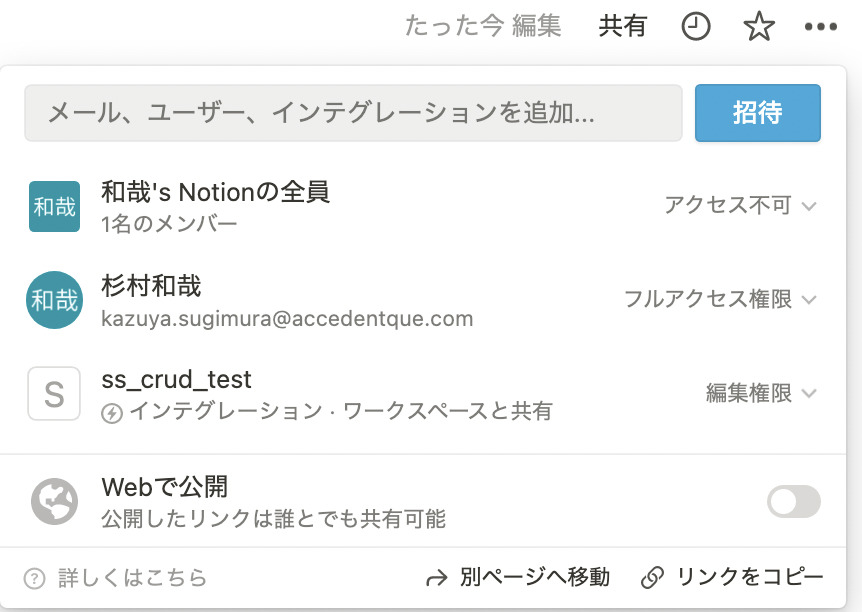Enable the Webで公開 toggle switch
The image size is (862, 612).
(x=794, y=501)
